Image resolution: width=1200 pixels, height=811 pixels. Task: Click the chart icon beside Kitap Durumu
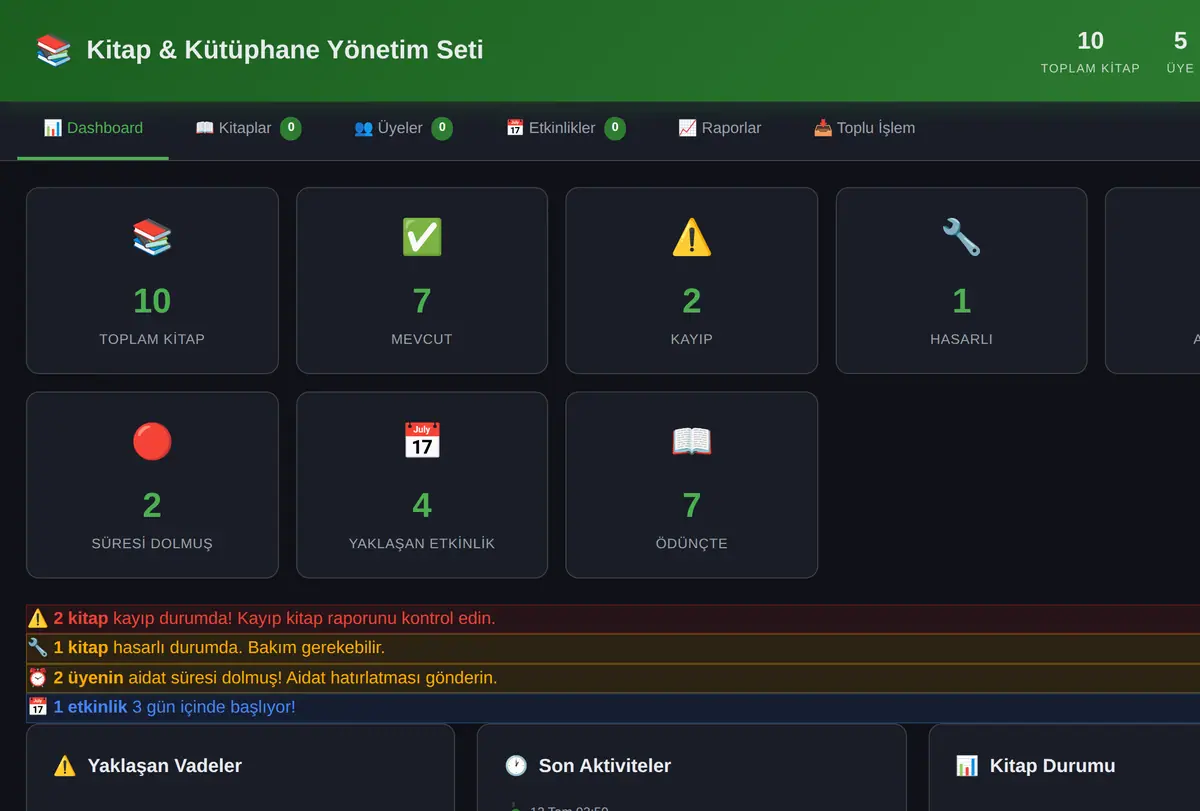967,766
